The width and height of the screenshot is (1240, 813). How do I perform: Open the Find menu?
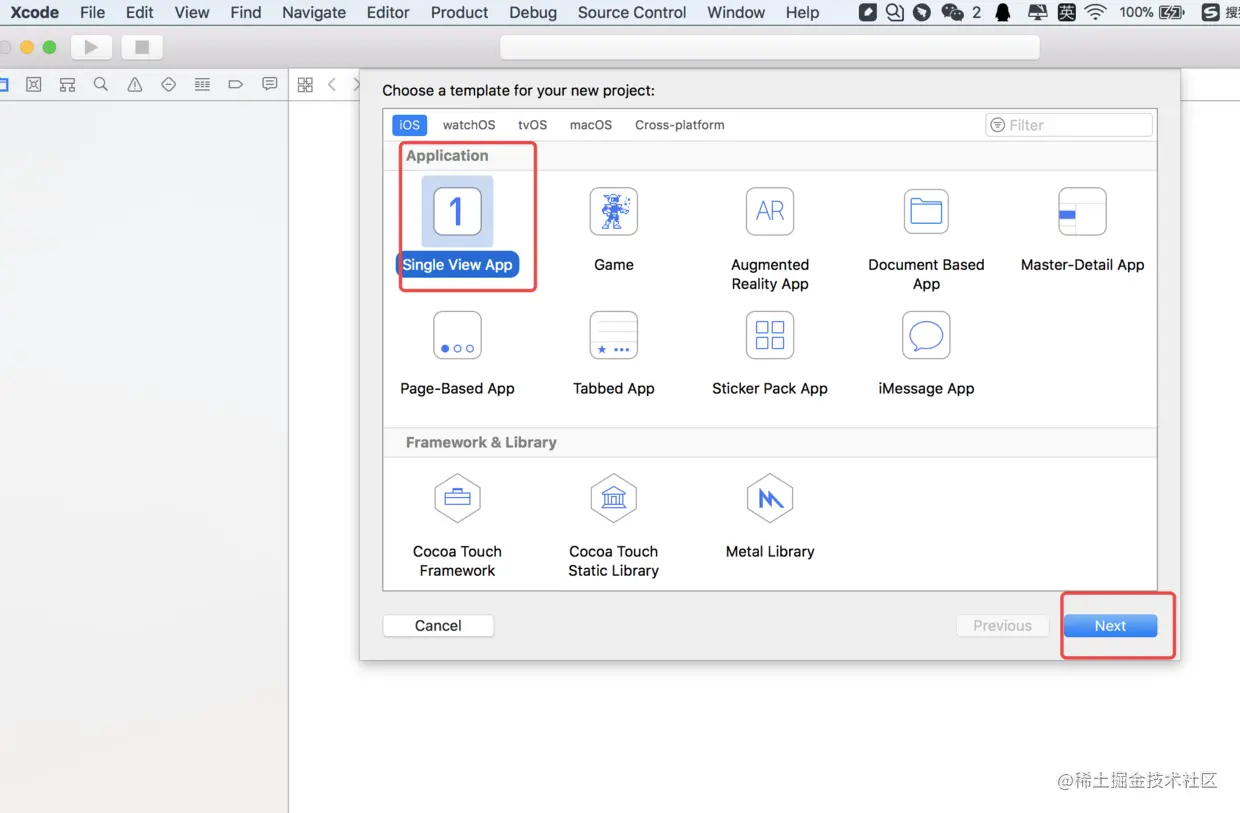[x=245, y=12]
